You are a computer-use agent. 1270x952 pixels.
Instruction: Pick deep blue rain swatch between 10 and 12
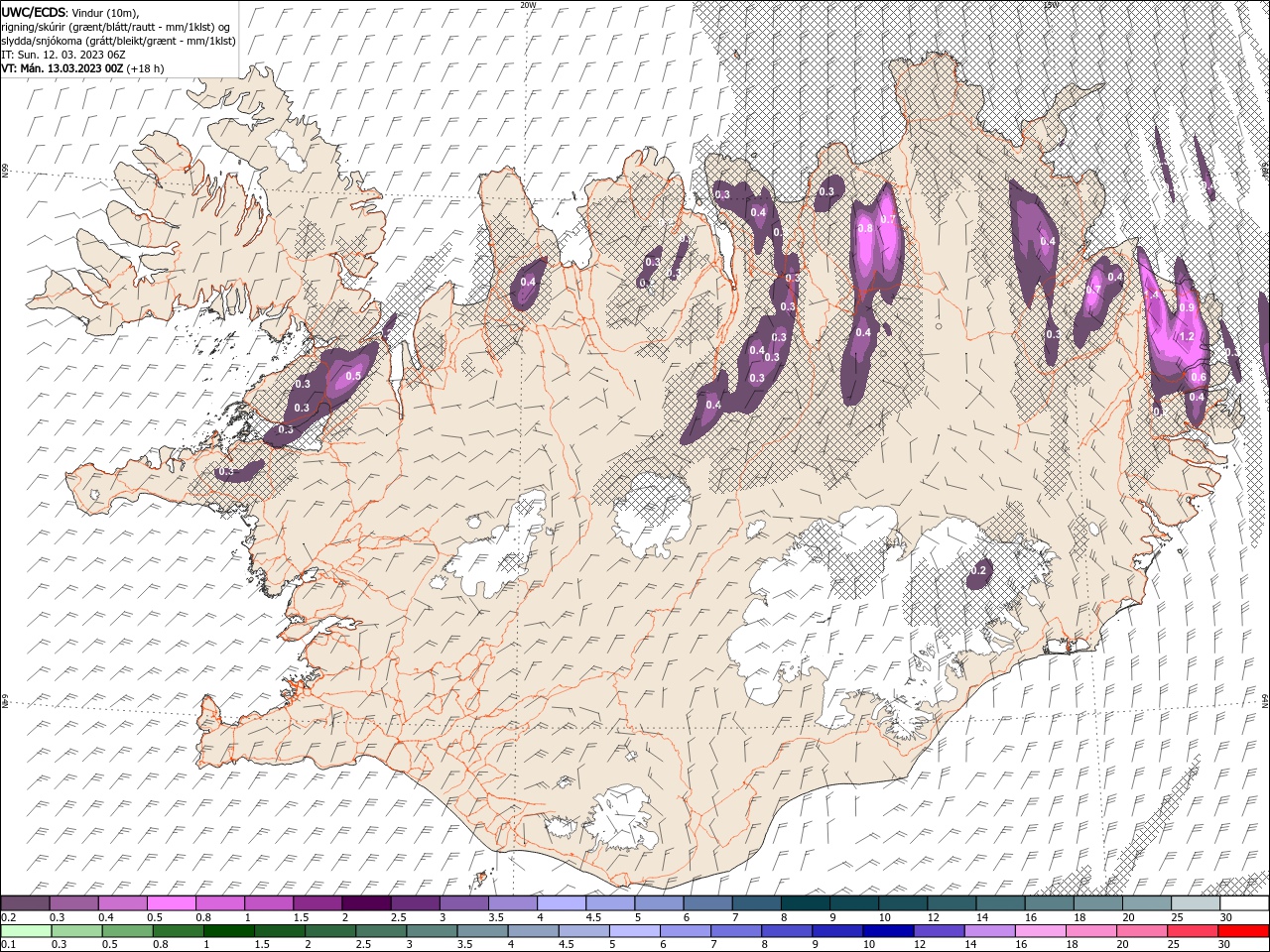[888, 931]
